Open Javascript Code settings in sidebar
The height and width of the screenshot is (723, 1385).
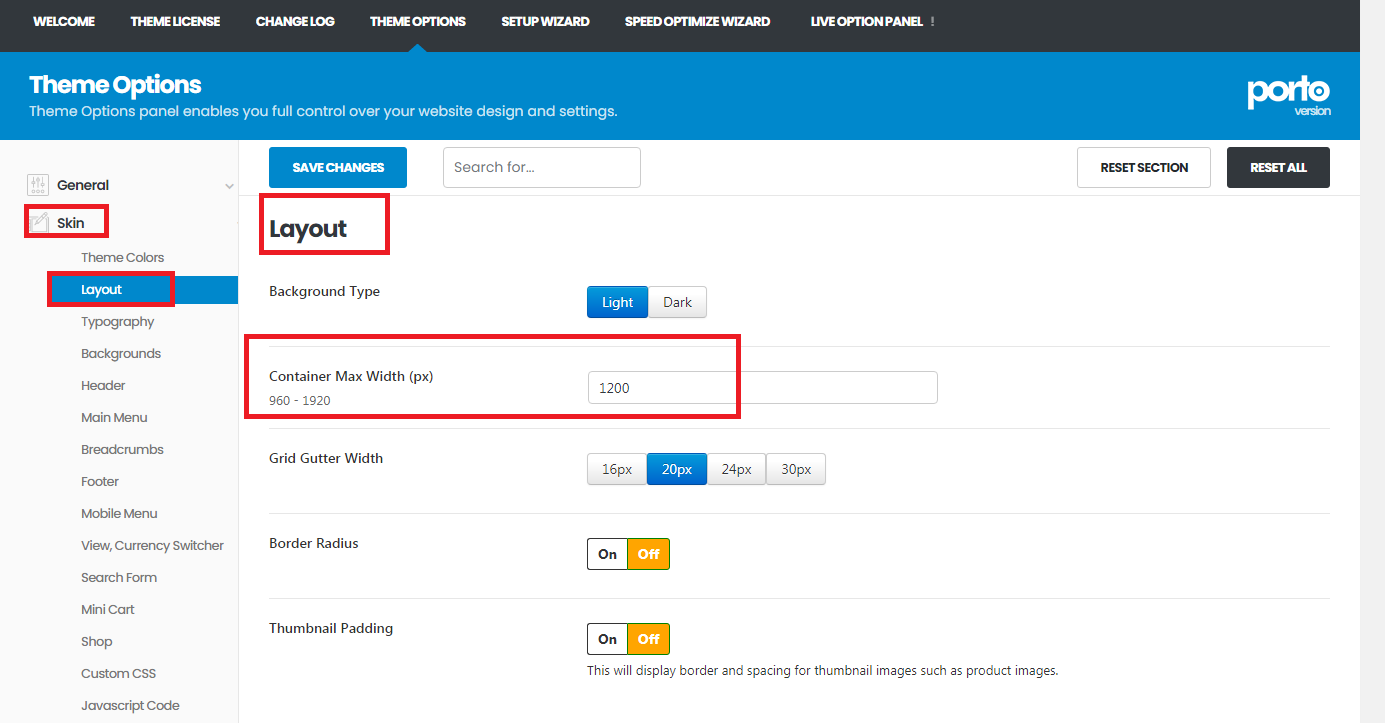[130, 705]
